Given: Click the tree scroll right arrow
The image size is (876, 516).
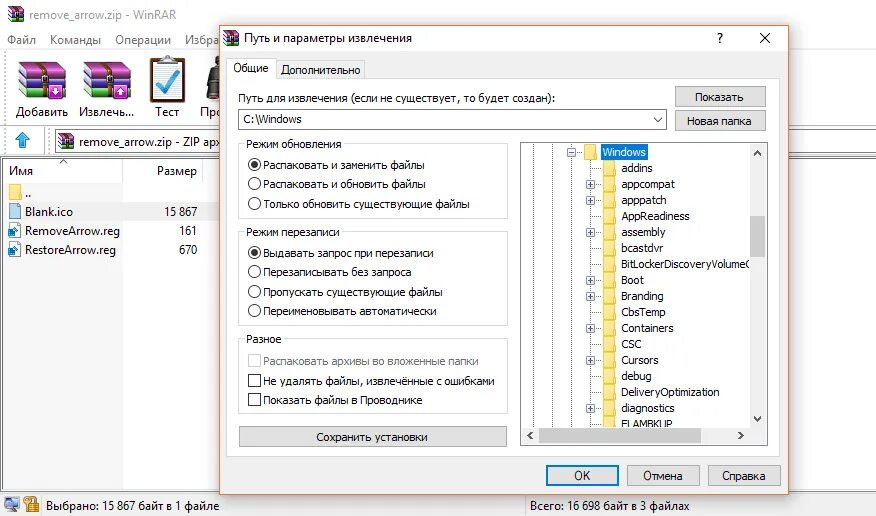Looking at the screenshot, I should click(741, 436).
